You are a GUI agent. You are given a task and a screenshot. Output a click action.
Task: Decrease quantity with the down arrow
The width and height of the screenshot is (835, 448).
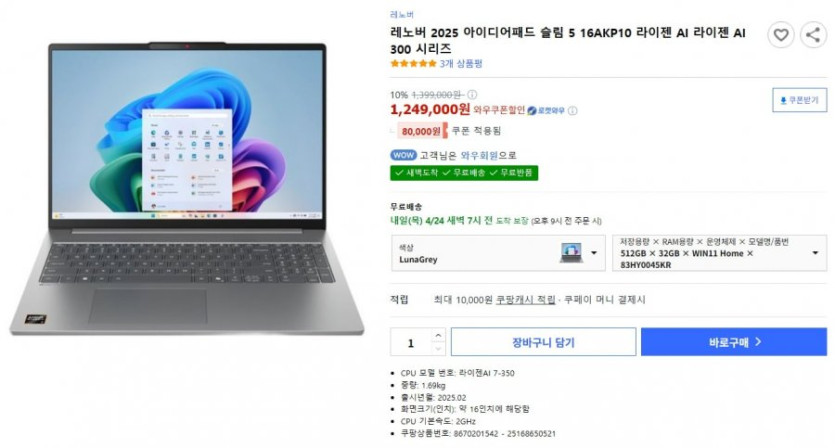438,348
